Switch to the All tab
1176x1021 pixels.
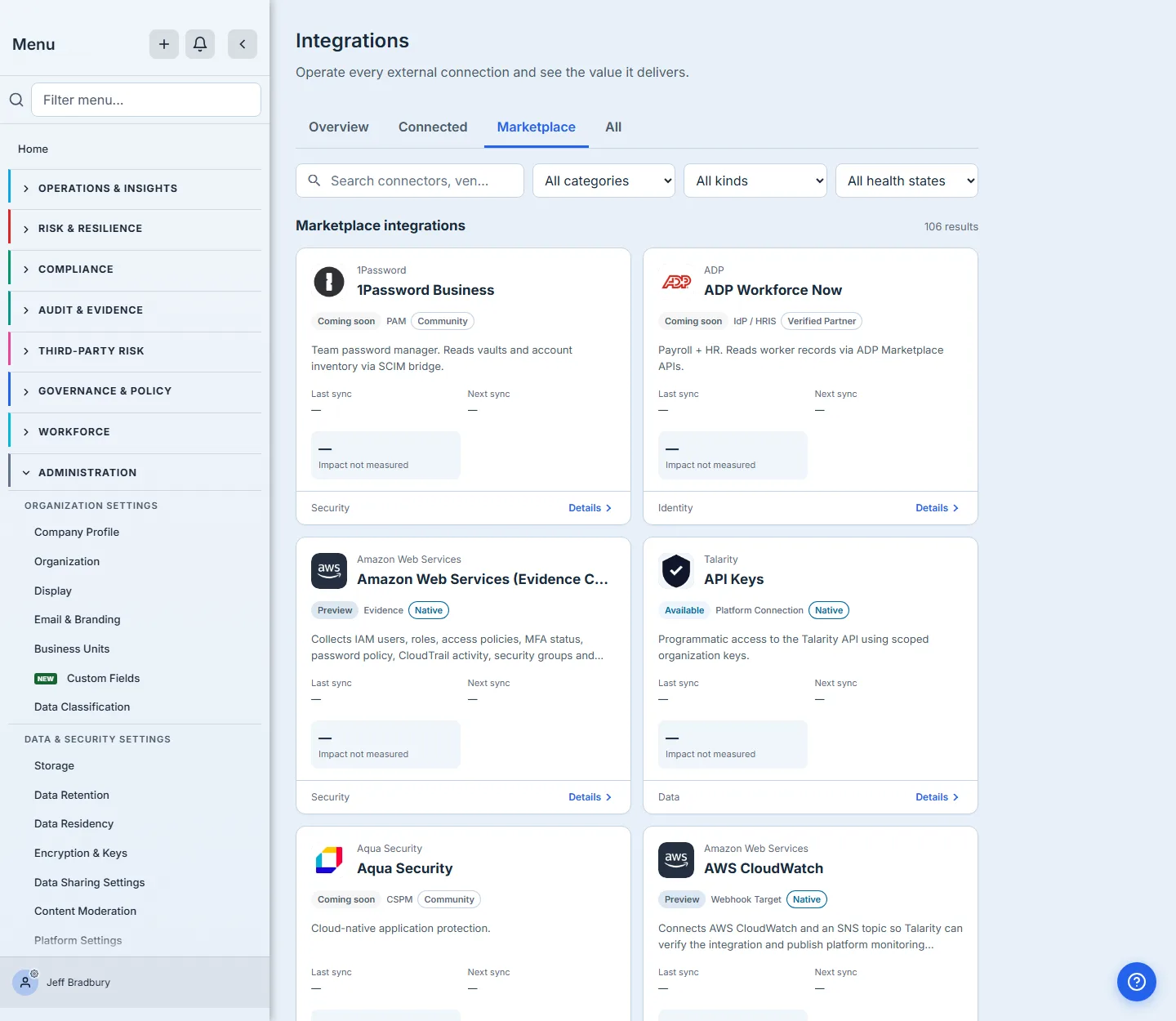[613, 127]
